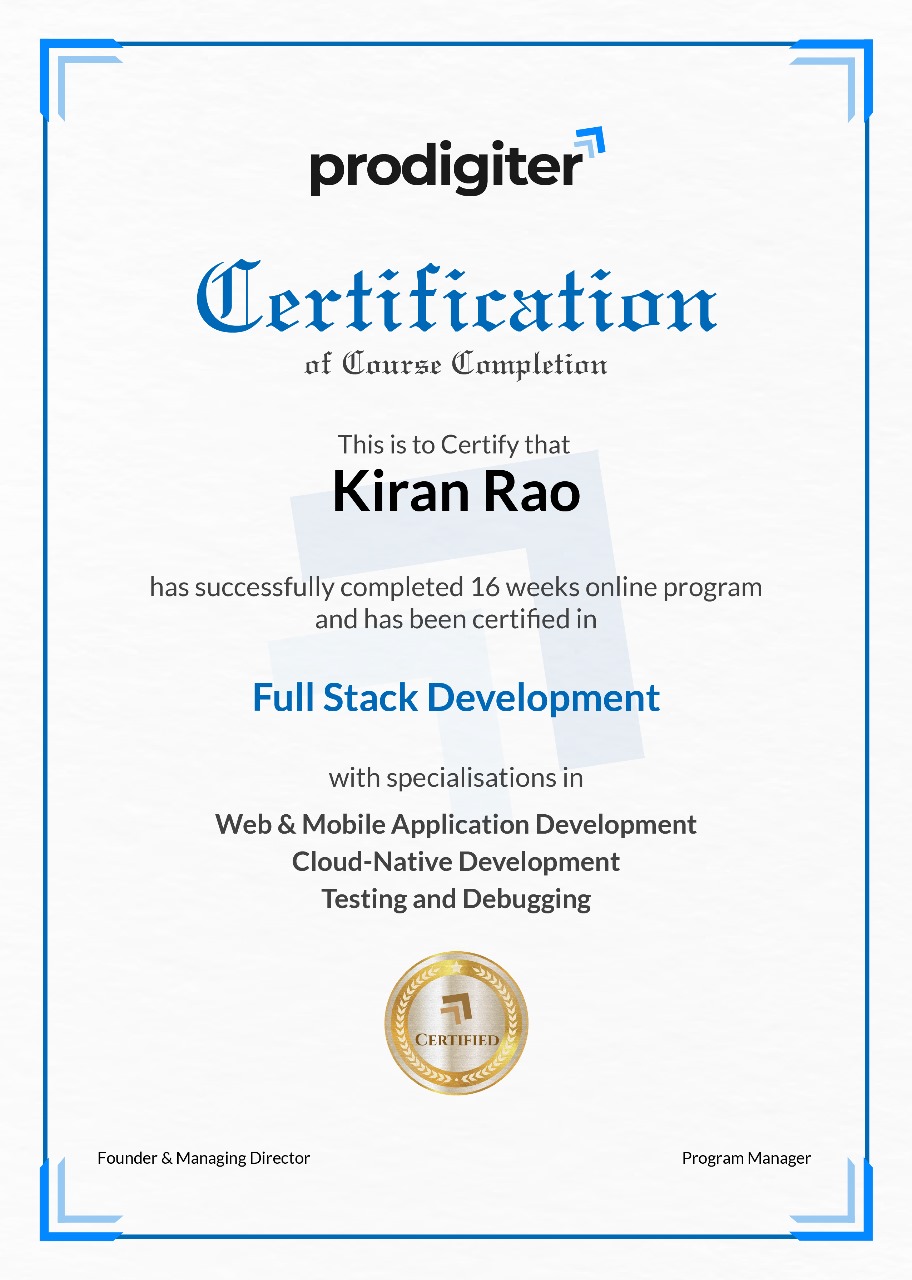Click the '16 weeks online program' sentence
The height and width of the screenshot is (1280, 912).
pos(456,586)
